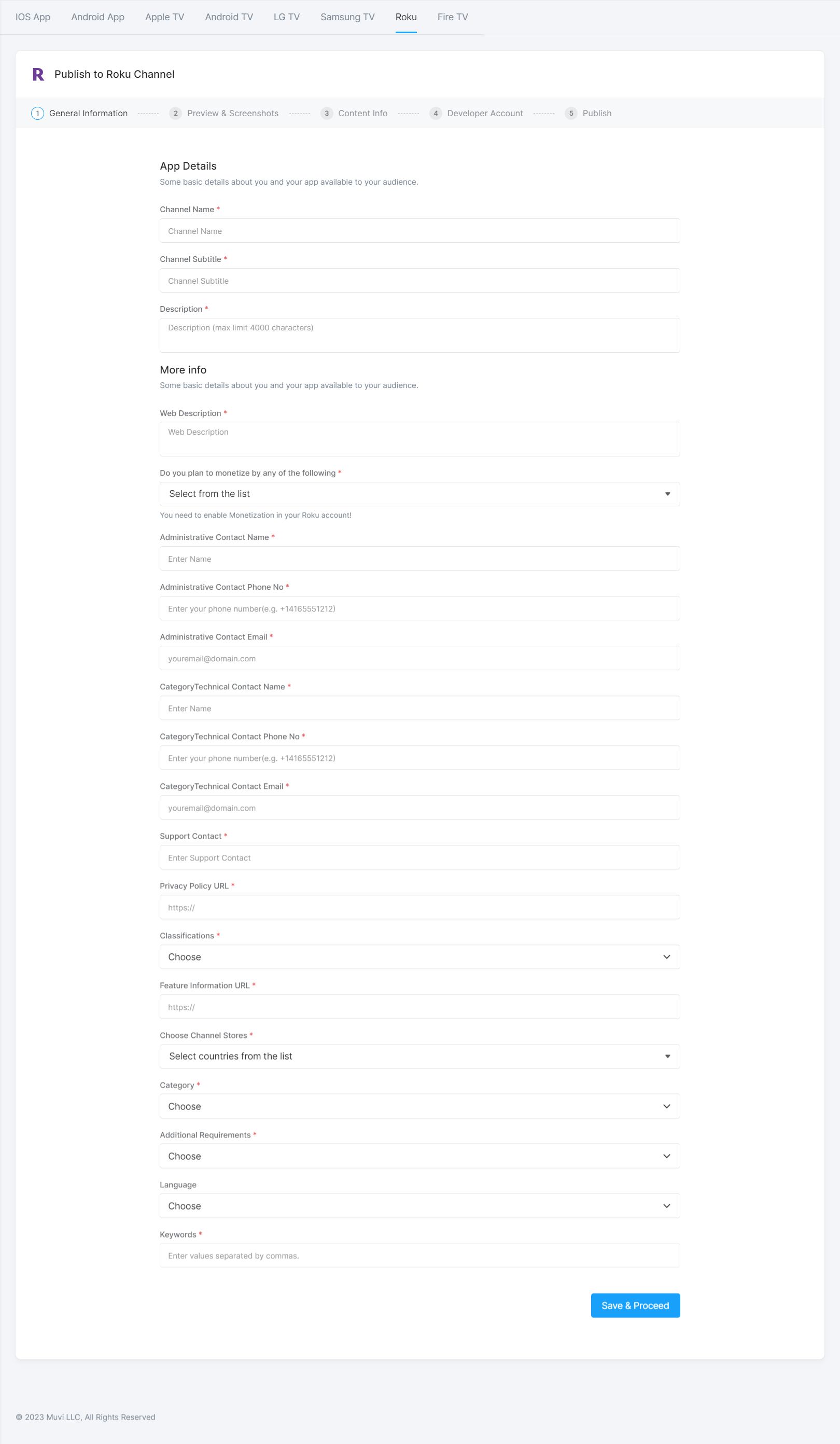The height and width of the screenshot is (1444, 840).
Task: Click into the Privacy Policy URL field
Action: pyautogui.click(x=419, y=907)
